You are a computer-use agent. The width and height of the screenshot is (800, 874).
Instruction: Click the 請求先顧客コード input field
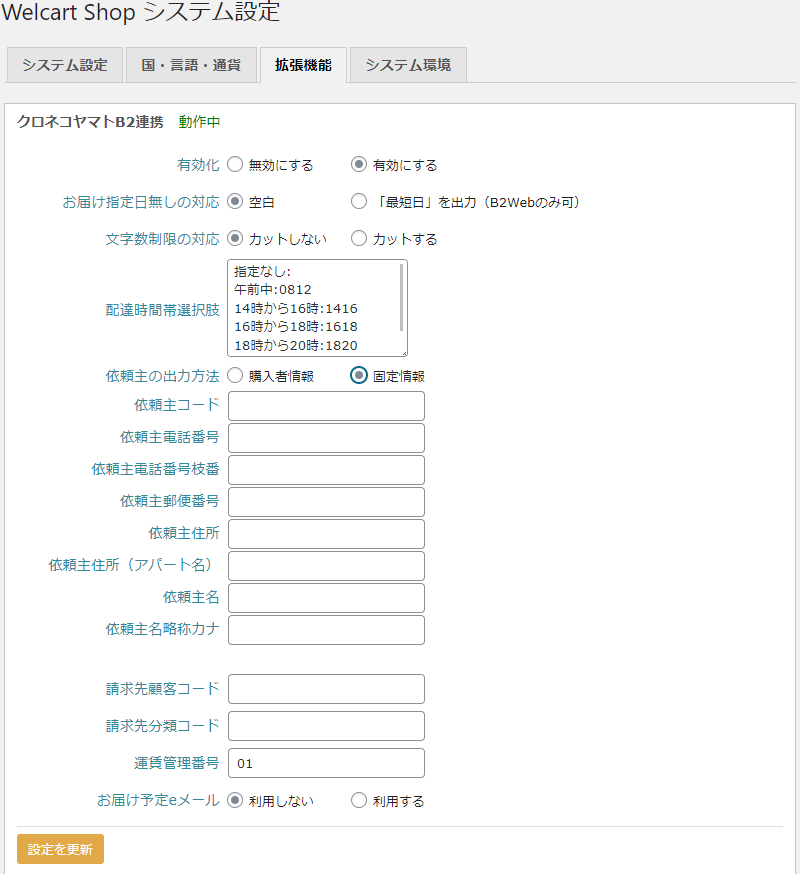click(x=326, y=689)
